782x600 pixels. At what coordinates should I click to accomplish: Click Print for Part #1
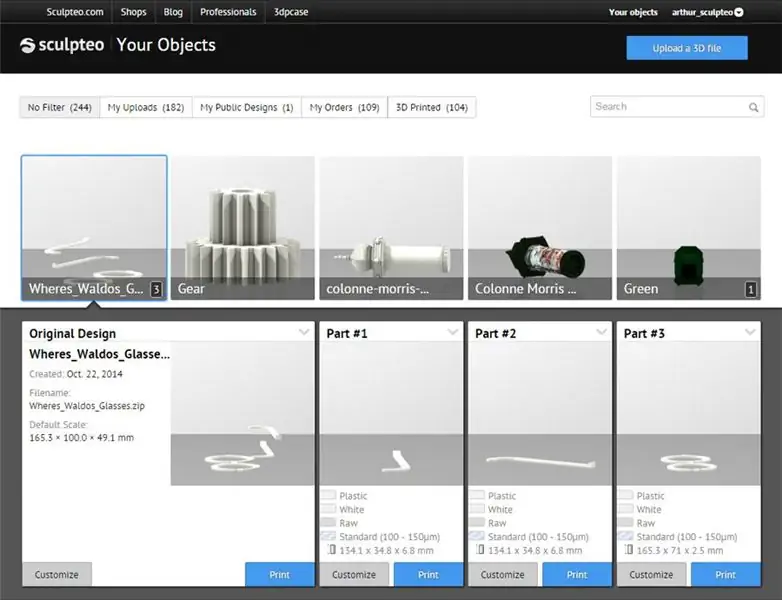[428, 575]
